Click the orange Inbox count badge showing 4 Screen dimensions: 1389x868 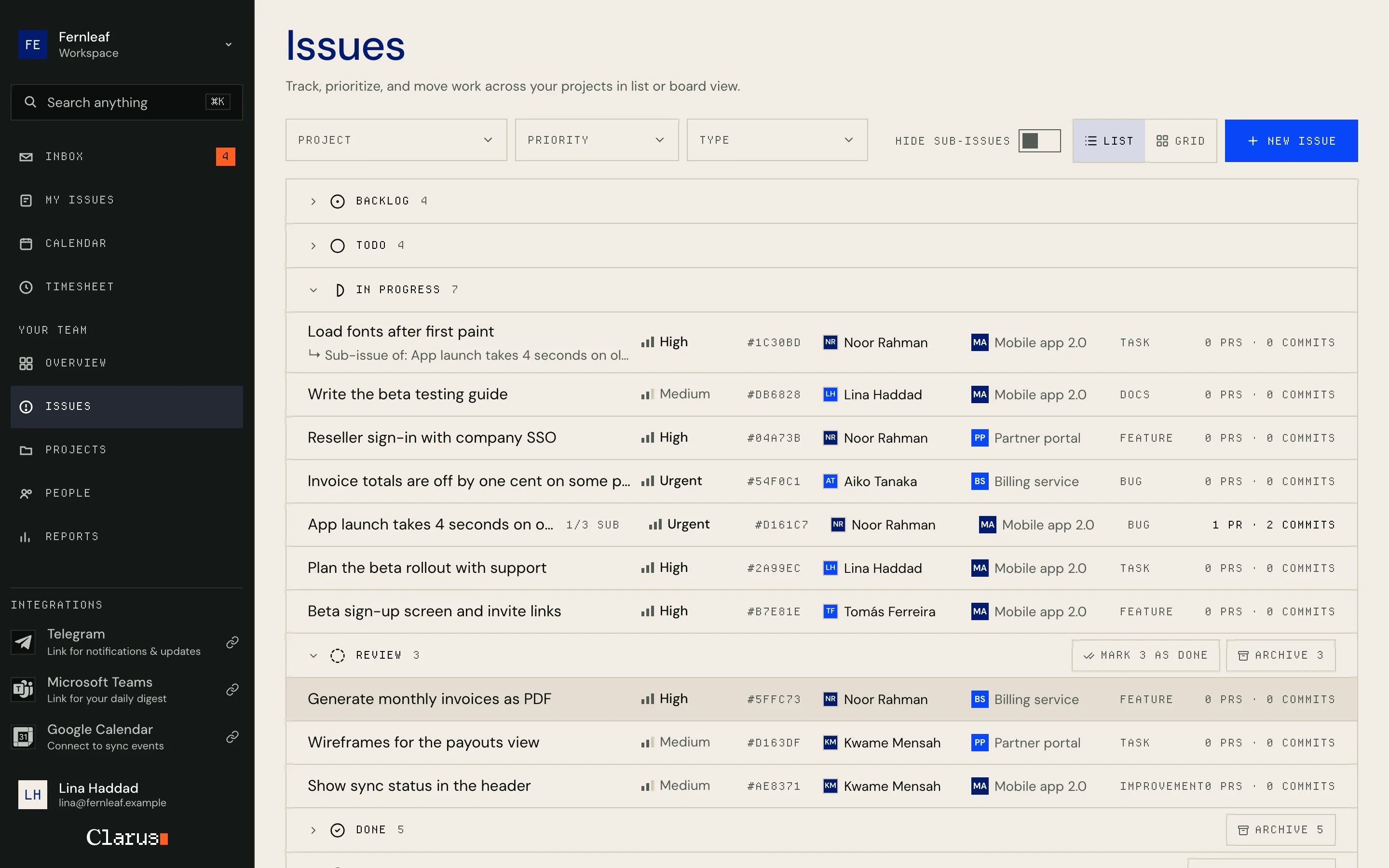[x=226, y=156]
